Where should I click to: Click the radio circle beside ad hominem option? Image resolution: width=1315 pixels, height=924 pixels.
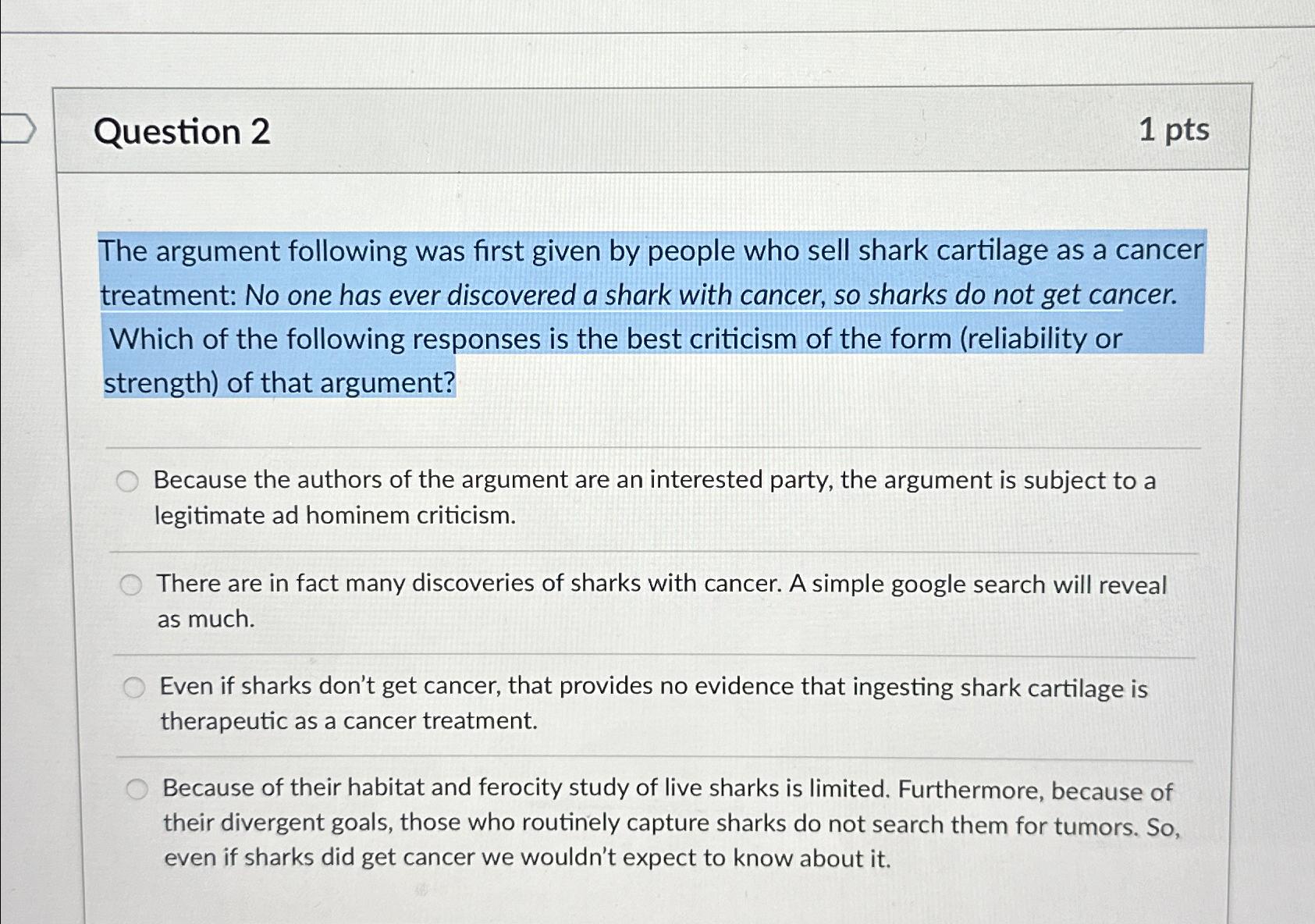(x=129, y=481)
